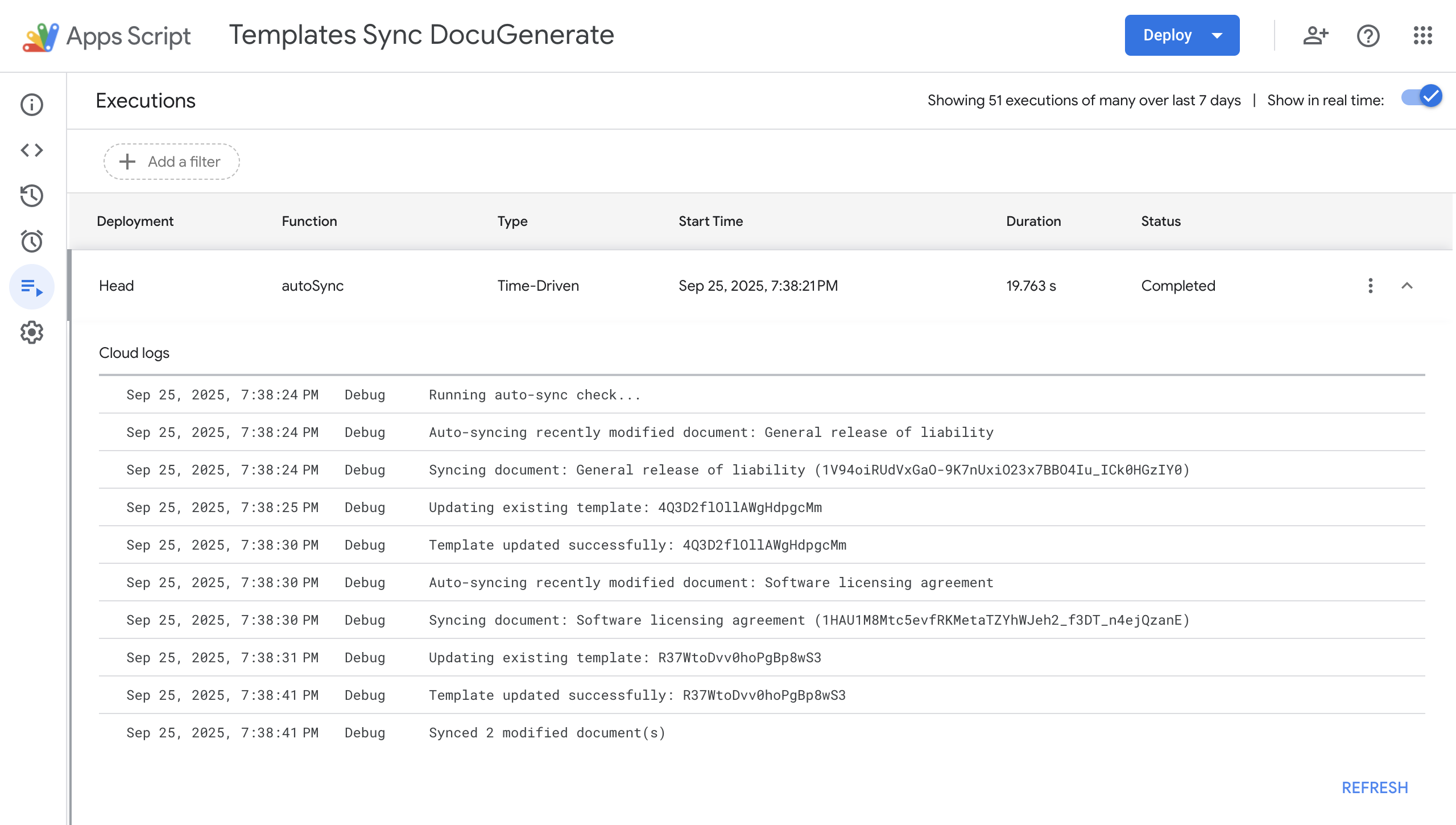
Task: Click log 'Updating existing template: 4Q3D2flOllAWgHdpgcMm'
Action: tap(762, 508)
